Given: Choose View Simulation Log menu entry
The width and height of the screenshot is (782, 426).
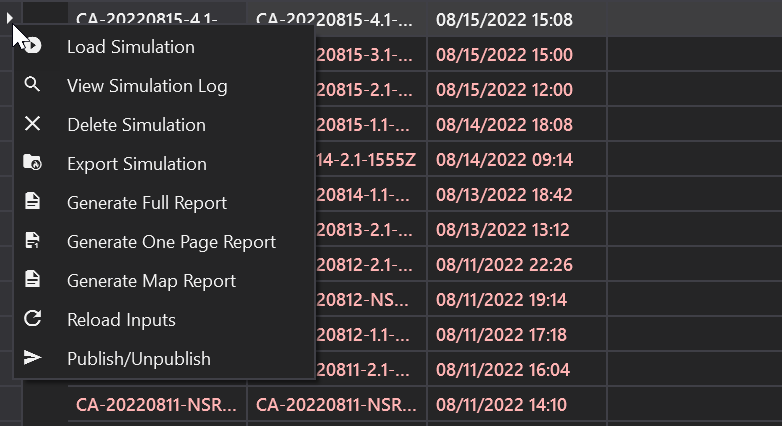Looking at the screenshot, I should (147, 86).
